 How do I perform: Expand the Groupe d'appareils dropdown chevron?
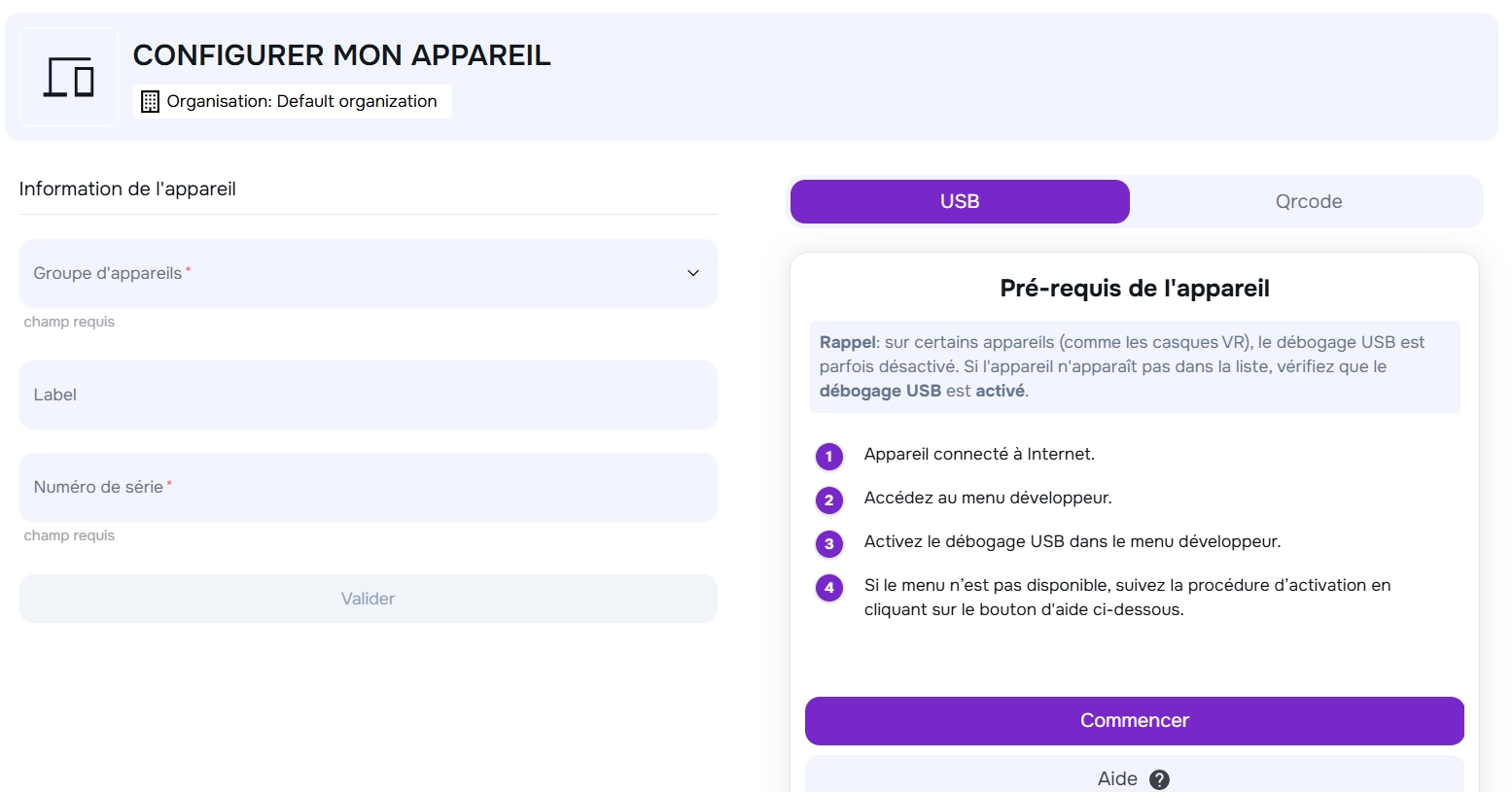693,273
